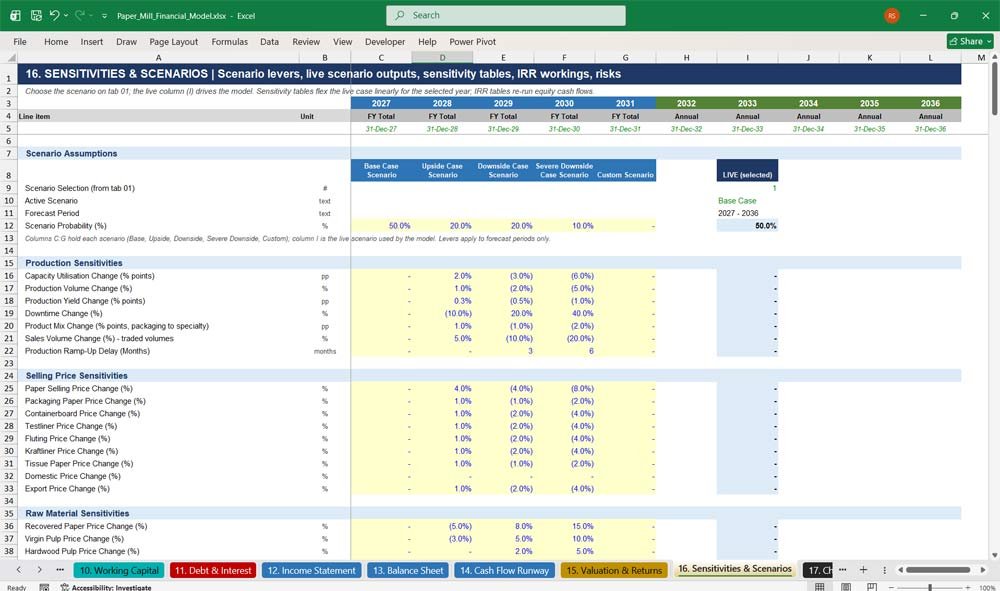Open the Redo history dropdown arrow
The width and height of the screenshot is (1000, 591).
91,15
